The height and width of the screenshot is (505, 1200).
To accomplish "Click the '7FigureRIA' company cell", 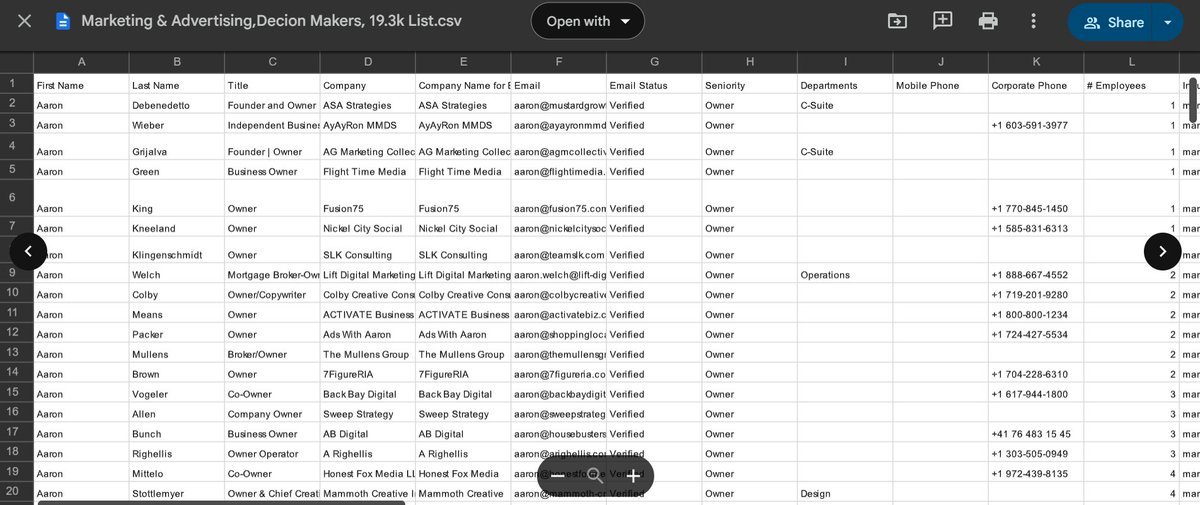I will [367, 374].
